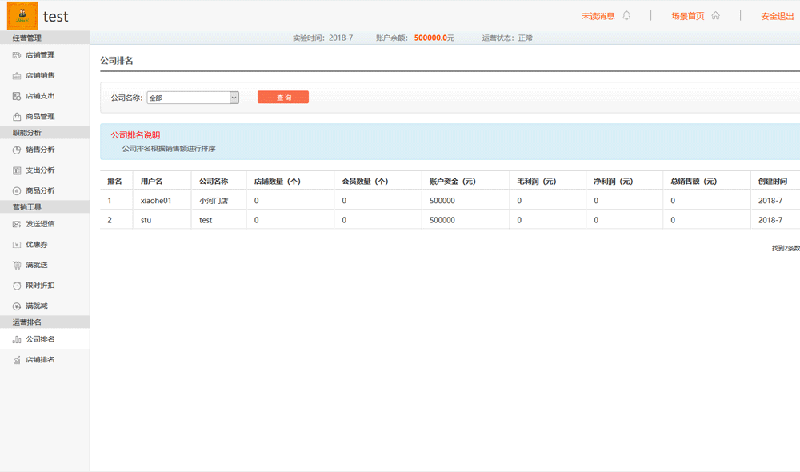Screen dimensions: 800x472
Task: Click the dropdown arrow beside 全部
Action: [x=234, y=98]
